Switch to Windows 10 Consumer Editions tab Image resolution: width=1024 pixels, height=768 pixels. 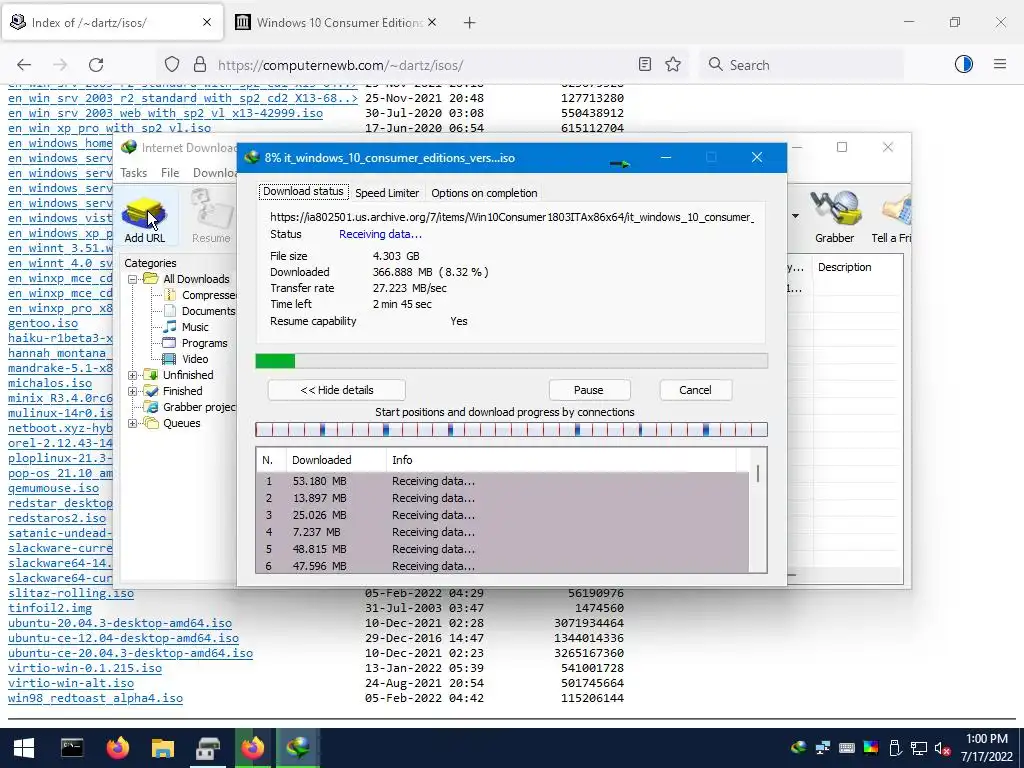(338, 23)
